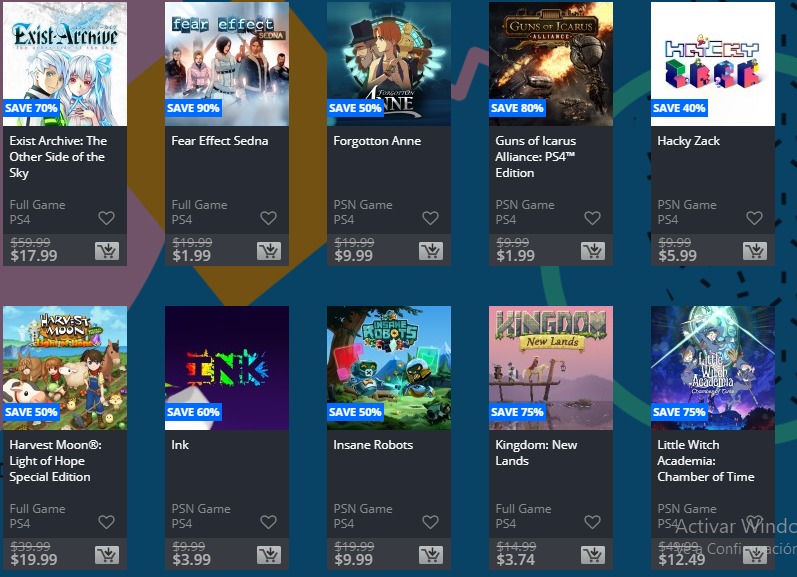
Task: Add Ink to cart
Action: point(269,555)
